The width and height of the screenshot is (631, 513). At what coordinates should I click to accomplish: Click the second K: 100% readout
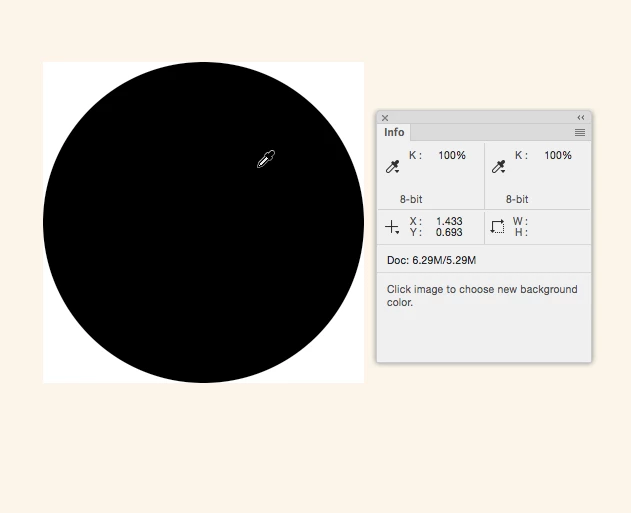[543, 155]
